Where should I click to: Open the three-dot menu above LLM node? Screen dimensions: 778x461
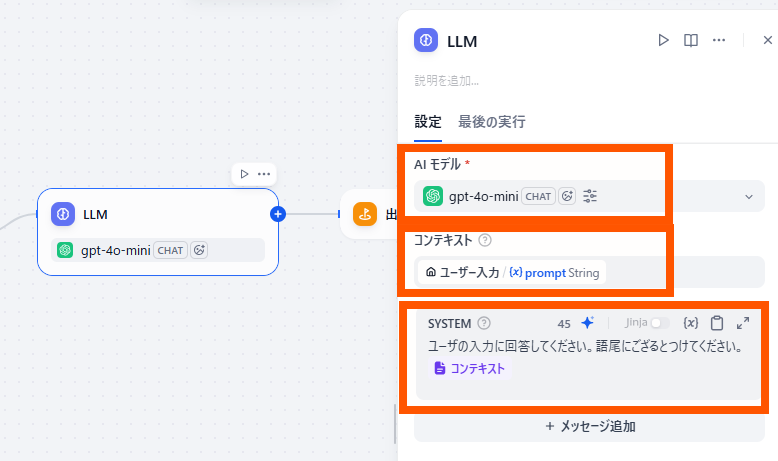[x=264, y=174]
